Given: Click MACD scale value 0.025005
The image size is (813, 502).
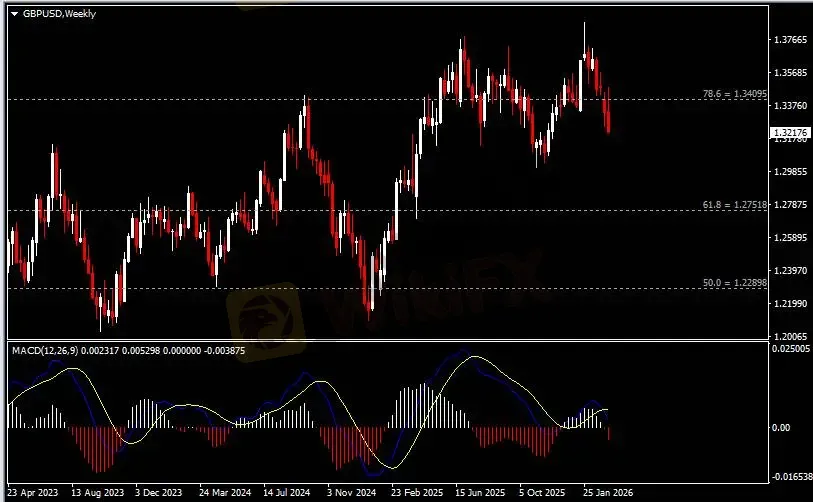Looking at the screenshot, I should coord(791,349).
